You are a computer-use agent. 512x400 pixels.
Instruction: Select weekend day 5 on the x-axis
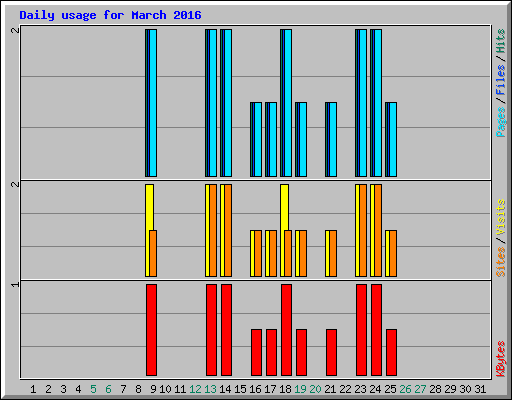click(x=93, y=389)
